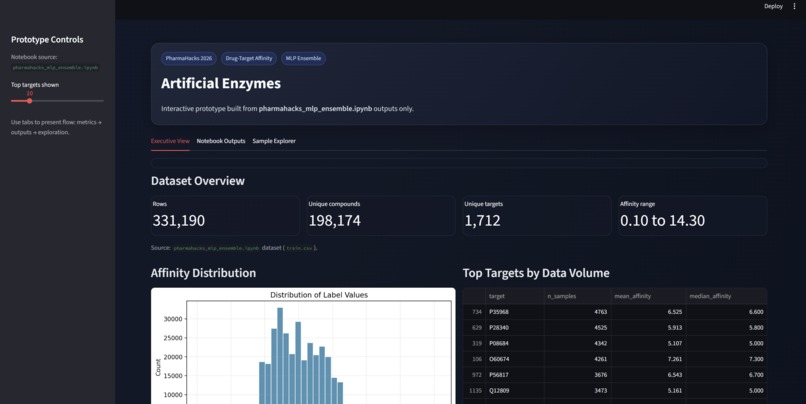This screenshot has width=806, height=404.
Task: Click Top Targets by Data Volume heading
Action: (536, 273)
